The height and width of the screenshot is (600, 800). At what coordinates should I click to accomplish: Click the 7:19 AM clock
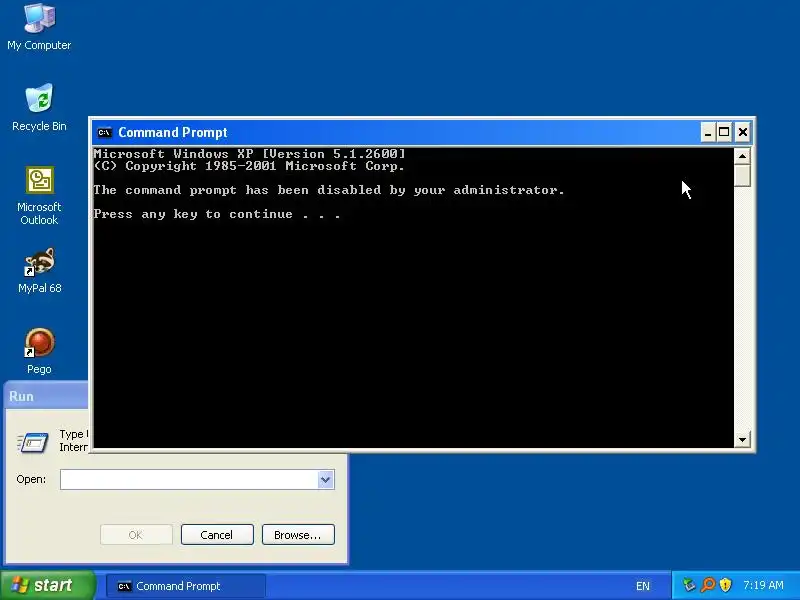pos(763,585)
